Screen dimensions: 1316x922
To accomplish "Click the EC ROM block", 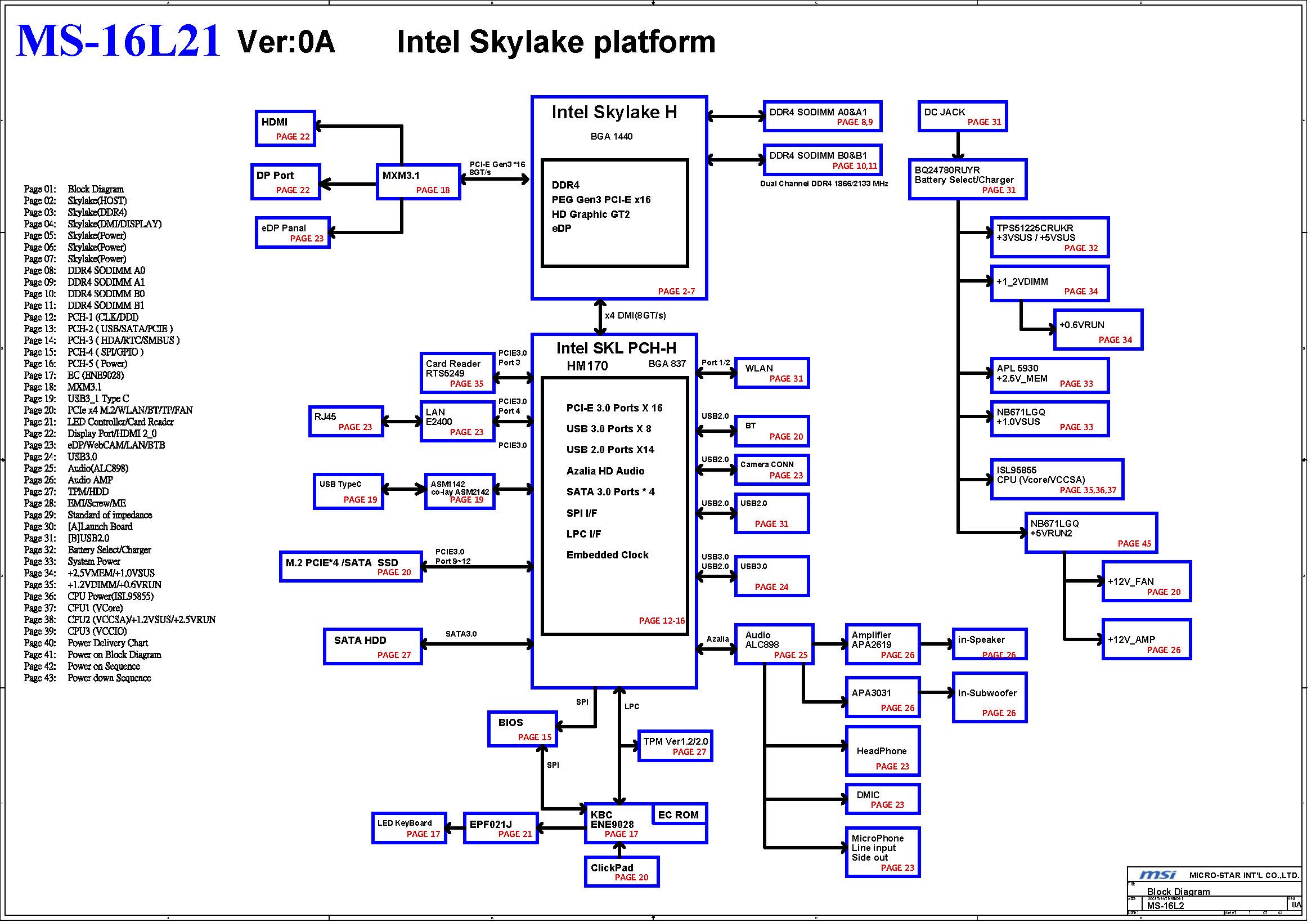I will 679,815.
